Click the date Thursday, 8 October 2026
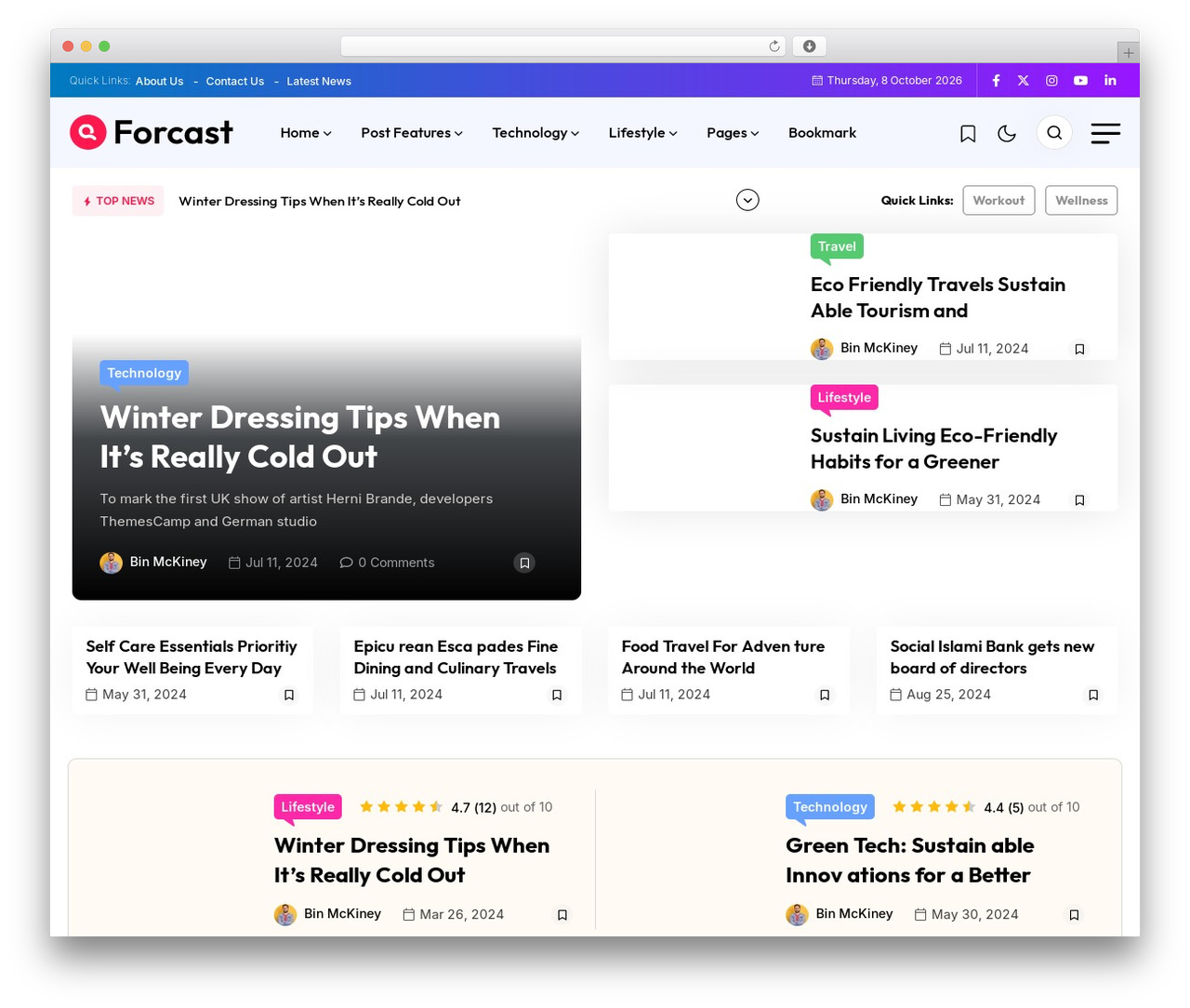The image size is (1190, 1008). 887,81
